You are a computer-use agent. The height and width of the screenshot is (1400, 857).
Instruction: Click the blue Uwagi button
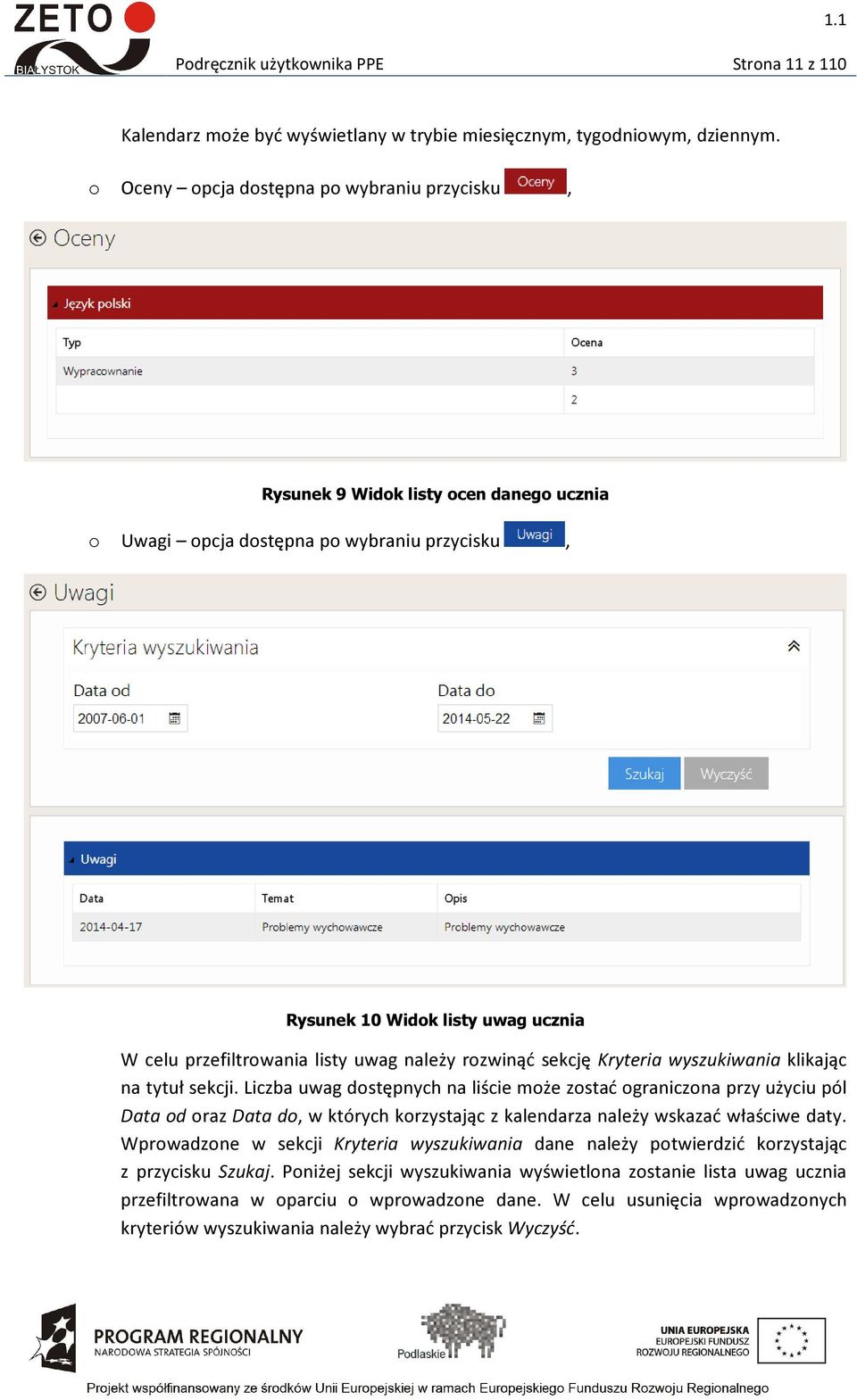pos(535,534)
